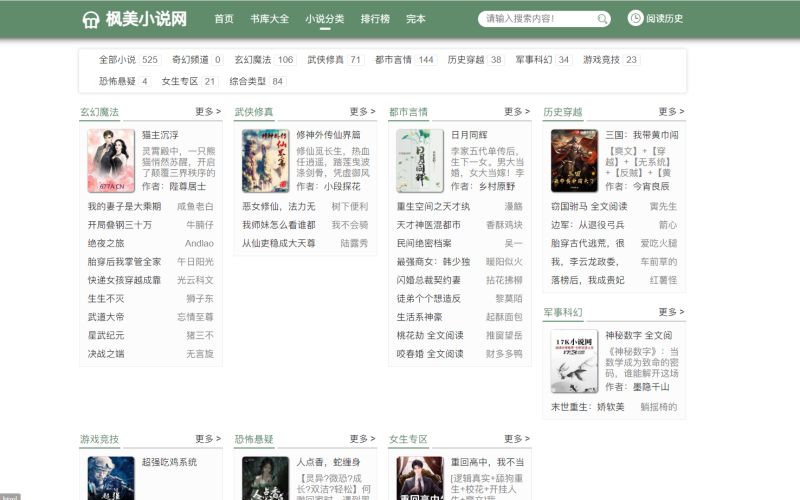Select the 武侠修真 71 category filter
Screen dimensions: 800x500
[335, 60]
